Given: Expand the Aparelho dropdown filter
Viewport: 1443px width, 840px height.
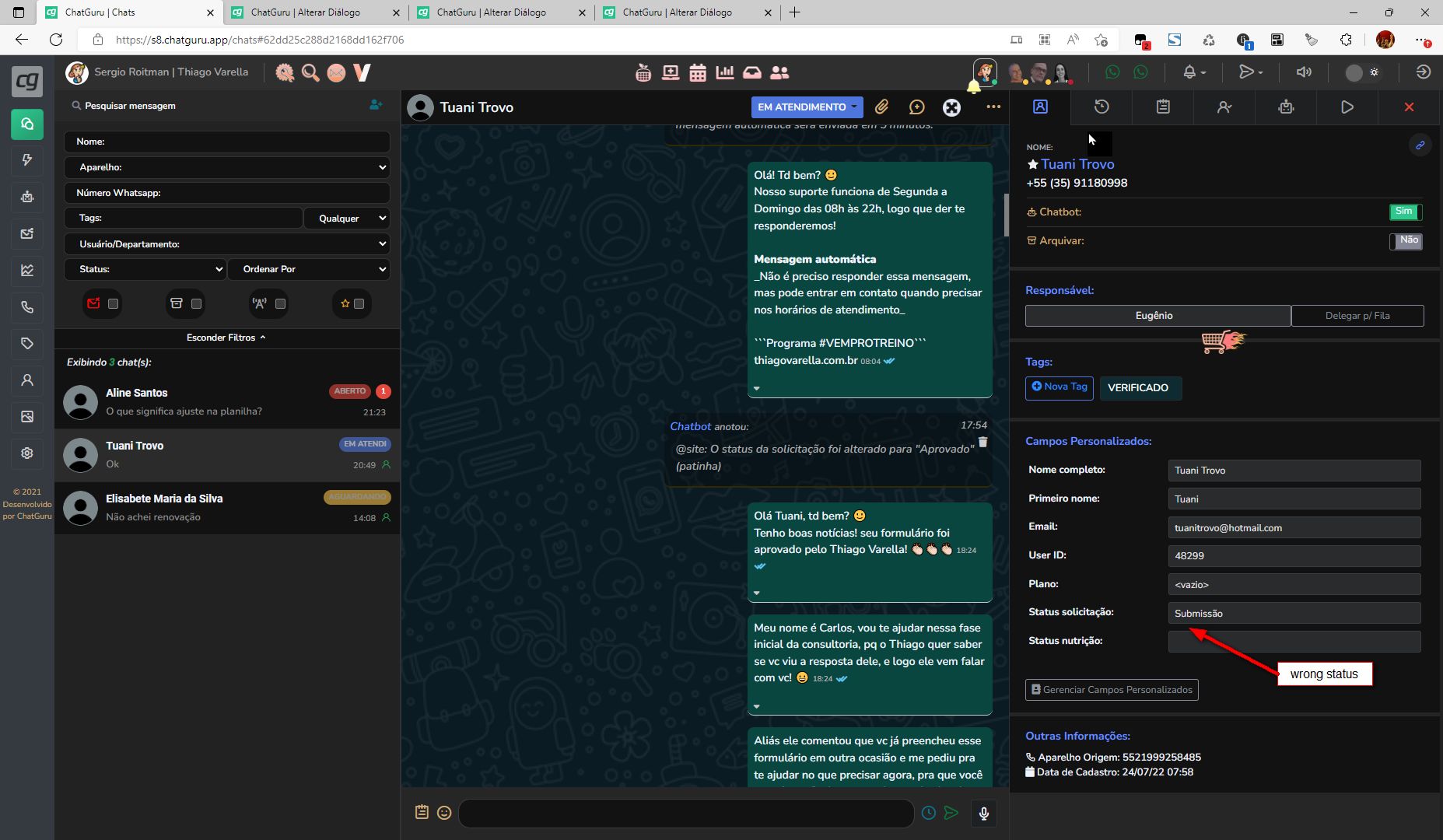Looking at the screenshot, I should point(227,167).
